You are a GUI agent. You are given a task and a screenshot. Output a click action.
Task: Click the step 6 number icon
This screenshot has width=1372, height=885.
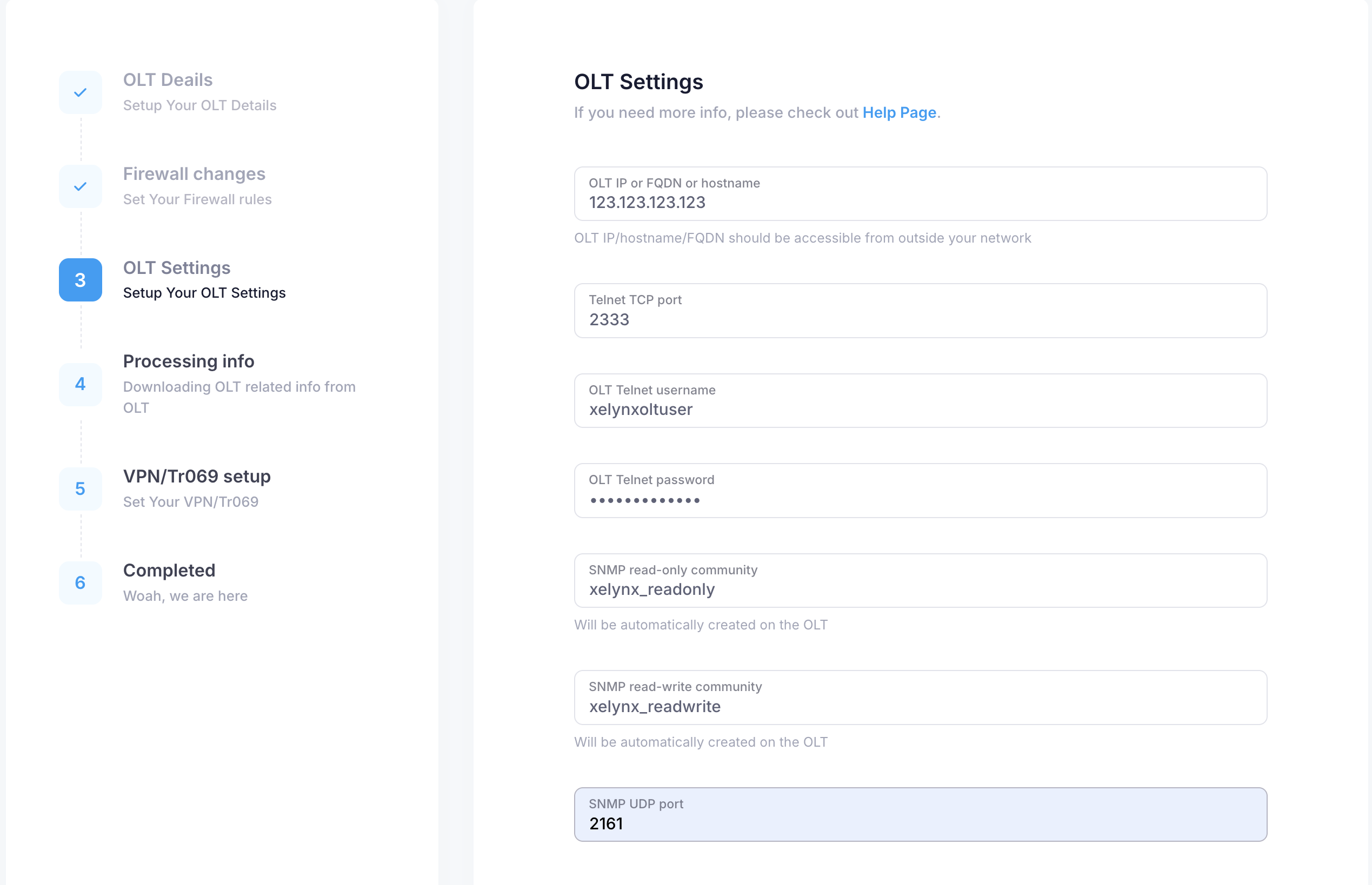(81, 583)
